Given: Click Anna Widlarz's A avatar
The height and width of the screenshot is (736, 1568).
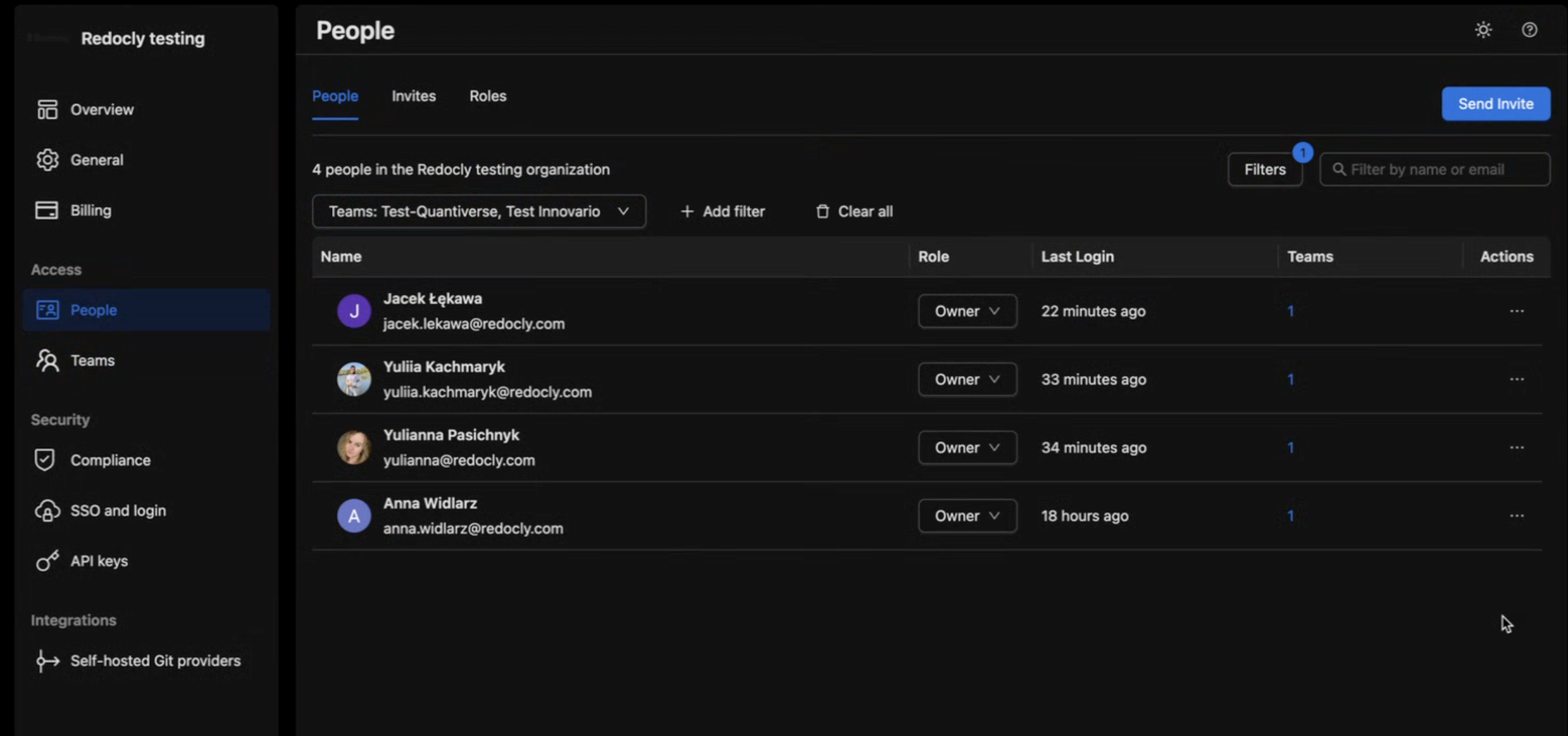Looking at the screenshot, I should (354, 515).
